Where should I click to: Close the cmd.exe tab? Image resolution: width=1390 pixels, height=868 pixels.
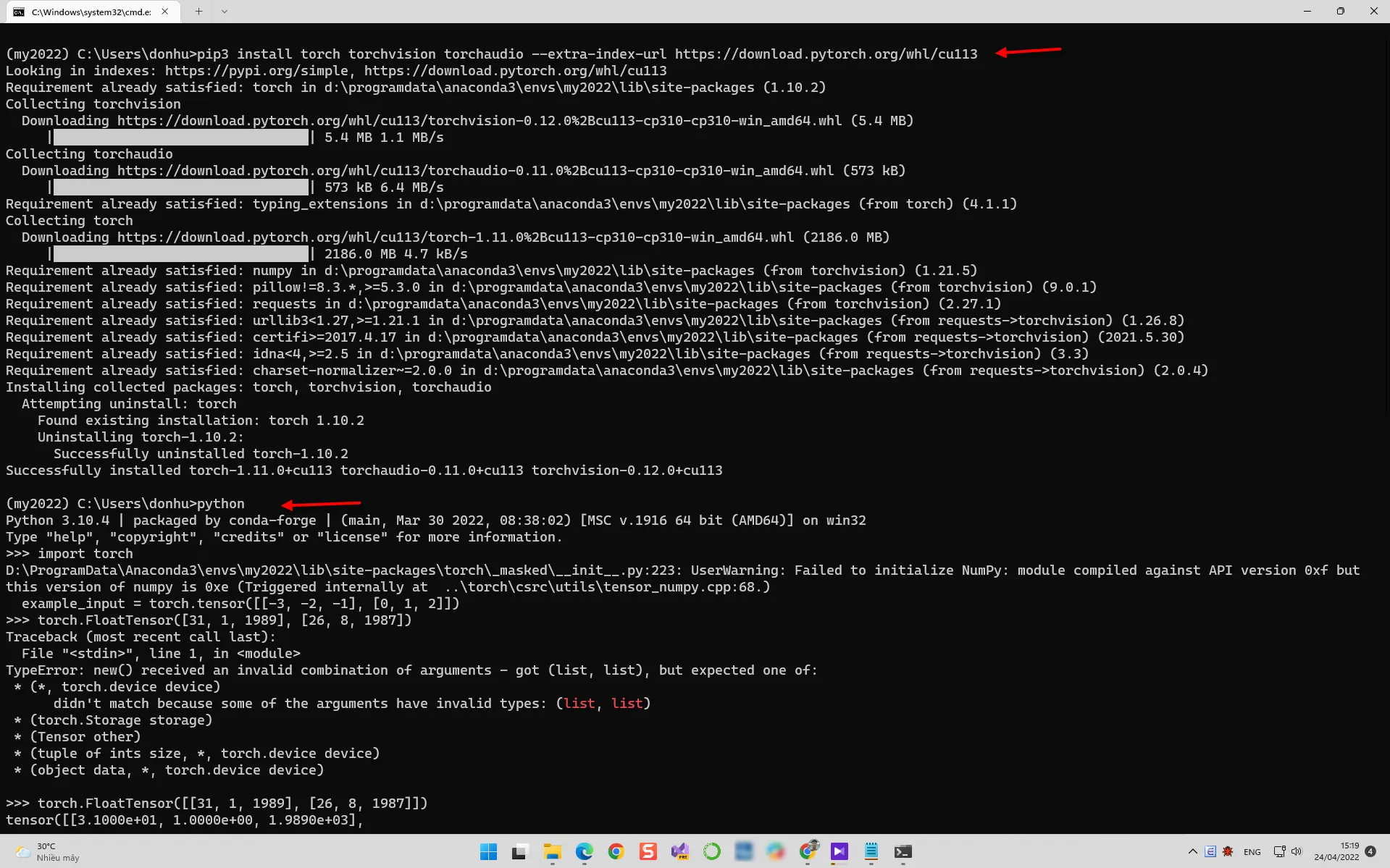coord(165,12)
